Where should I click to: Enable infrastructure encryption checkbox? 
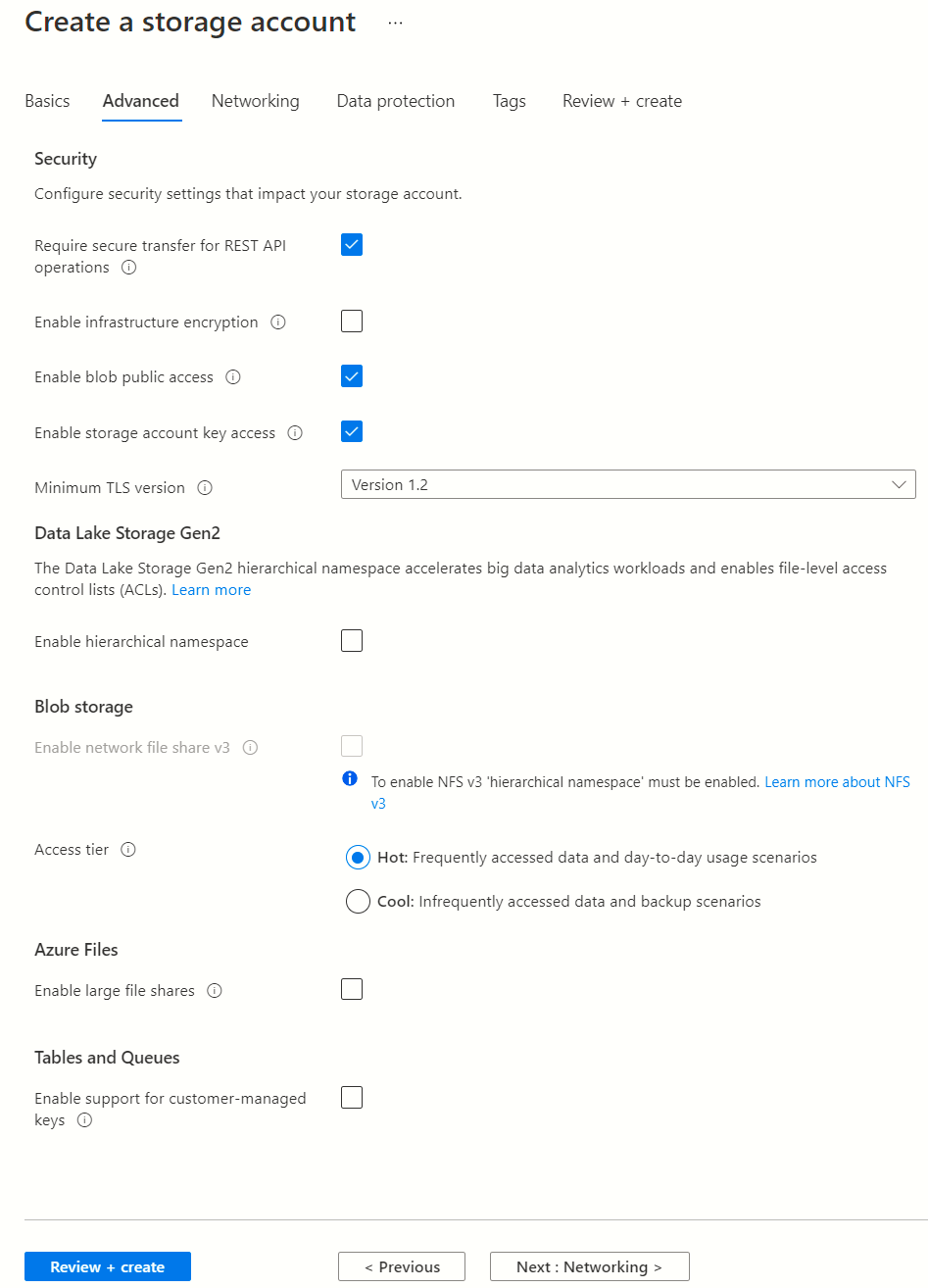[x=352, y=322]
